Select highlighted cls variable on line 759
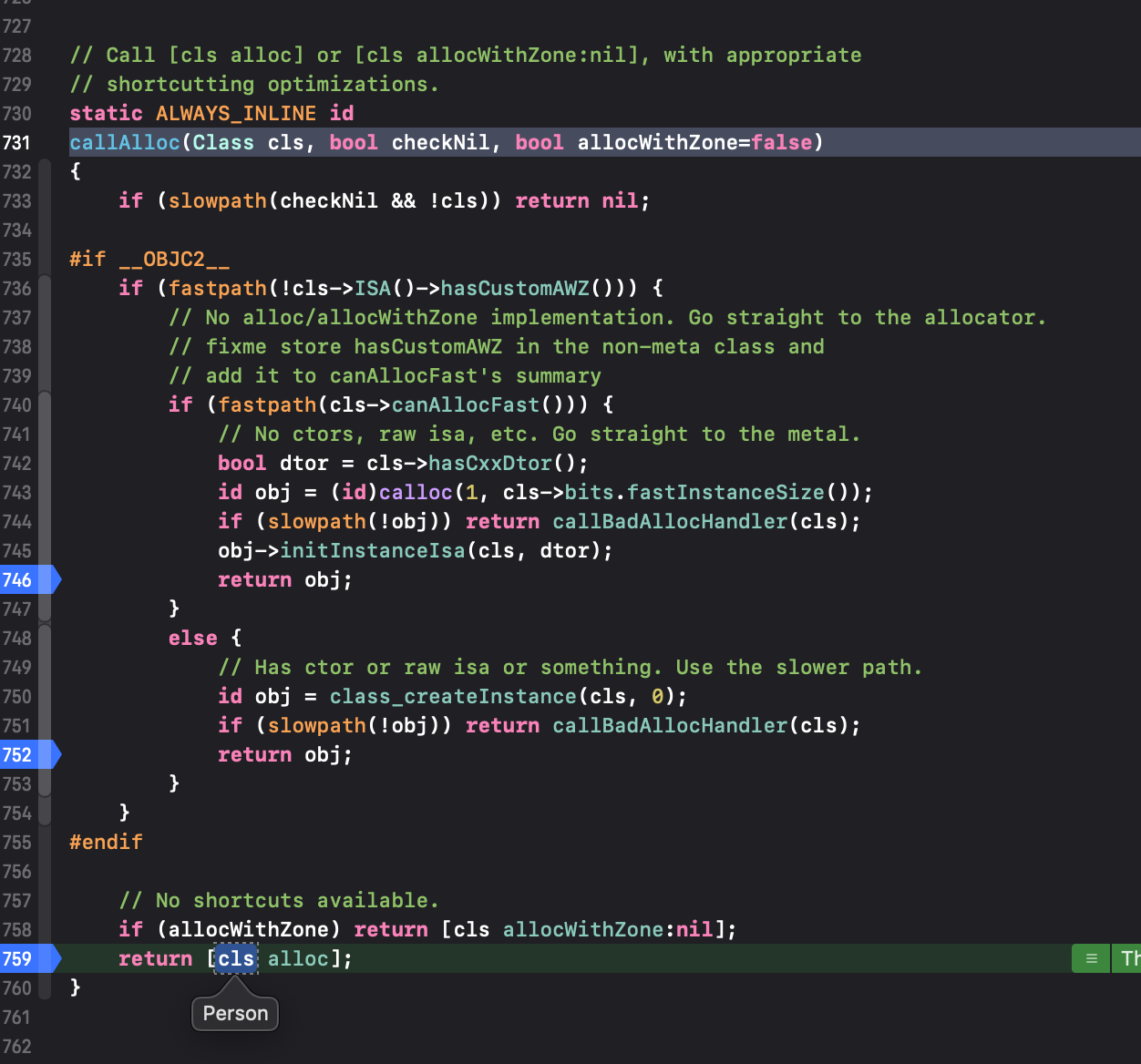 pos(236,958)
